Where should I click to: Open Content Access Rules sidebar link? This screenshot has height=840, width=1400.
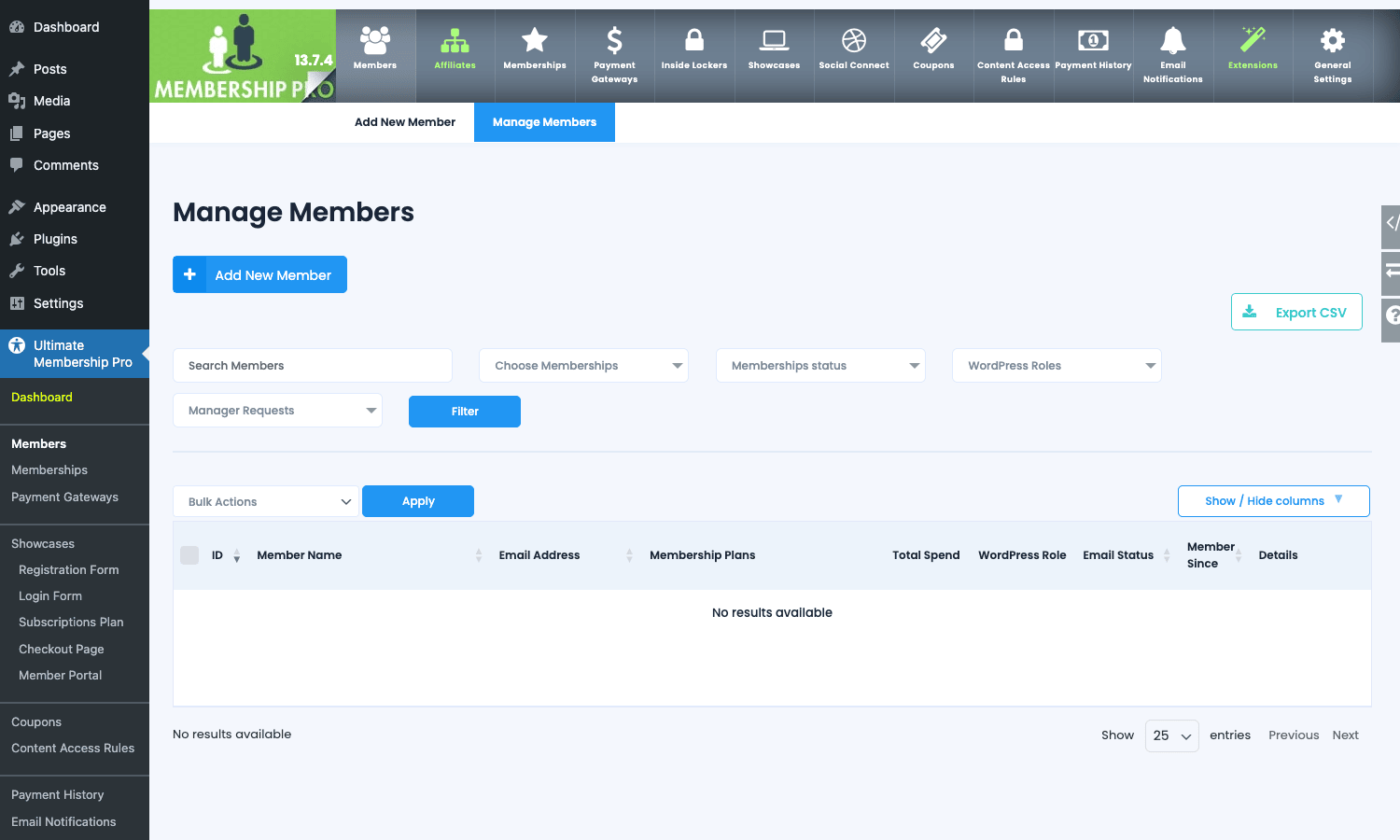(x=73, y=749)
